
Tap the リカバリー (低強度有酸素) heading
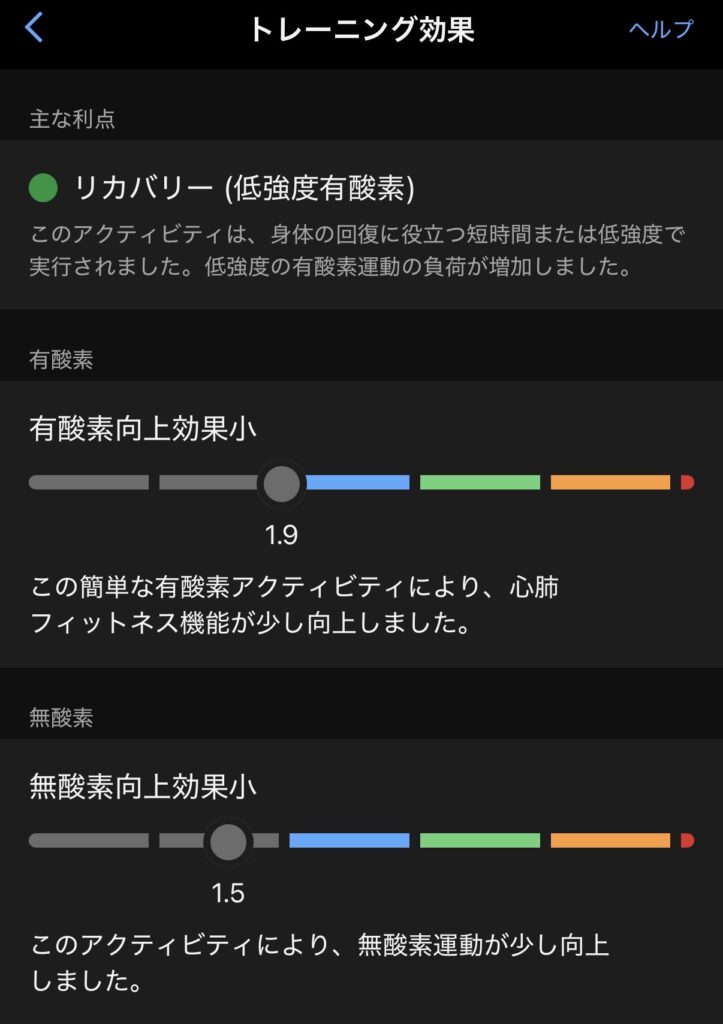(x=245, y=187)
